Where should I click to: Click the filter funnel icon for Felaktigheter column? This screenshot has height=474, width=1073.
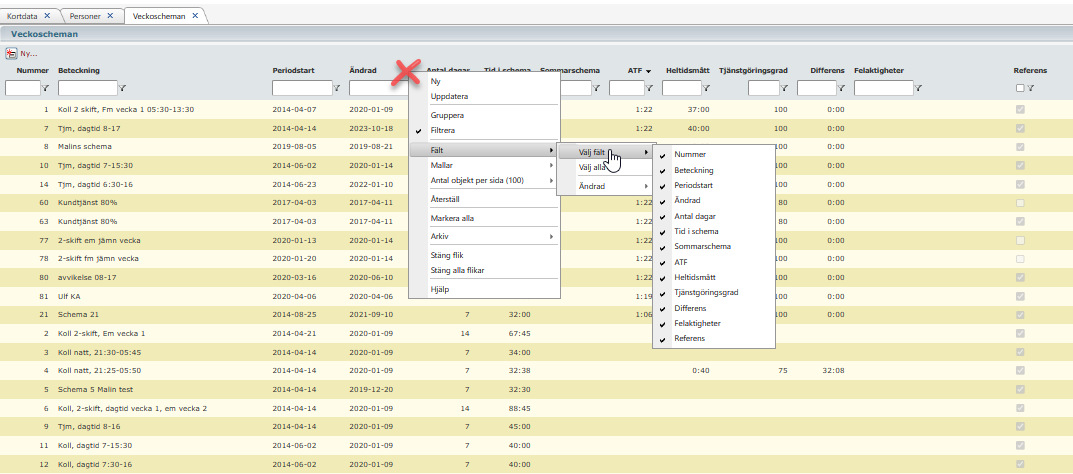coord(918,88)
